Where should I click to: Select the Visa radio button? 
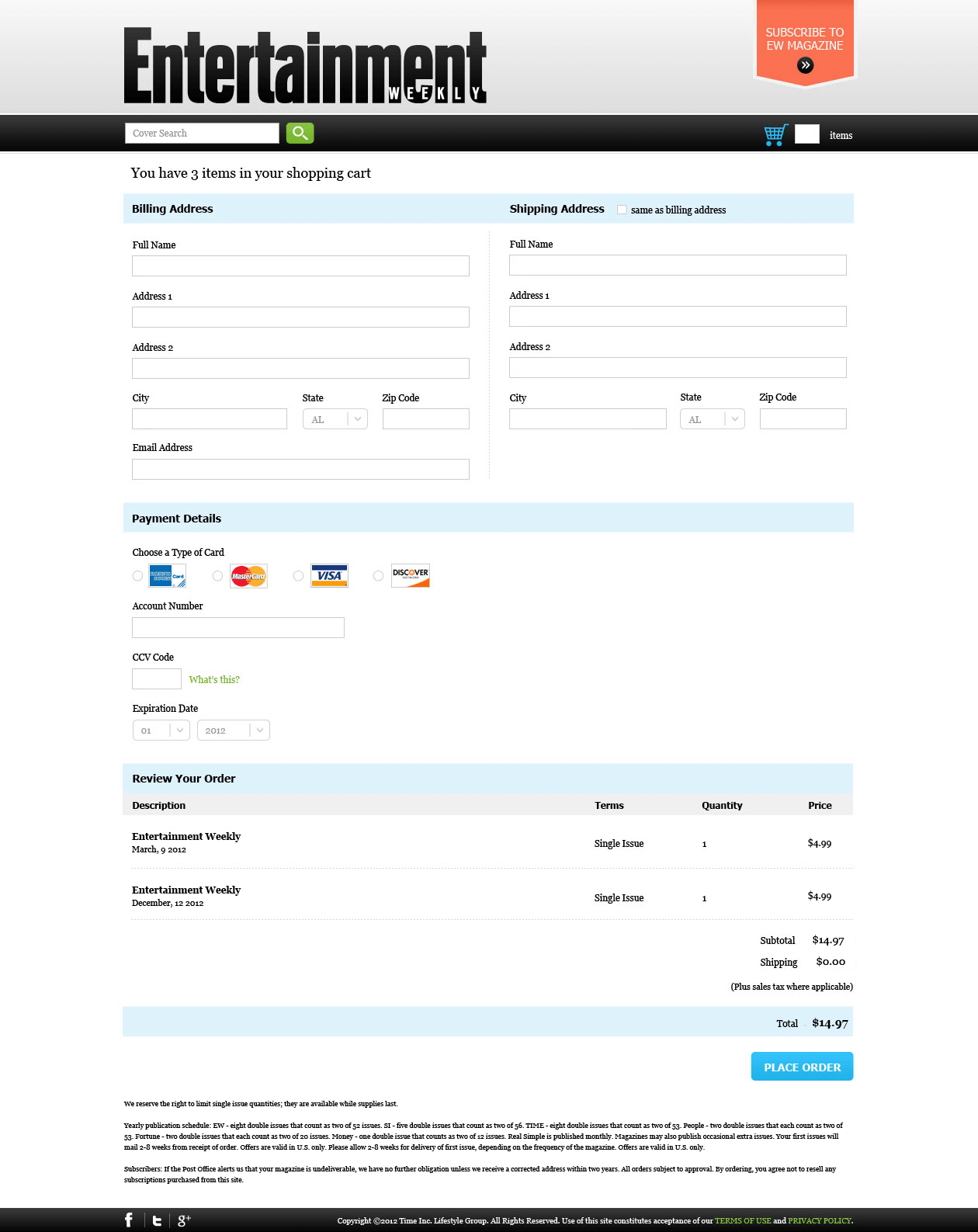(298, 576)
